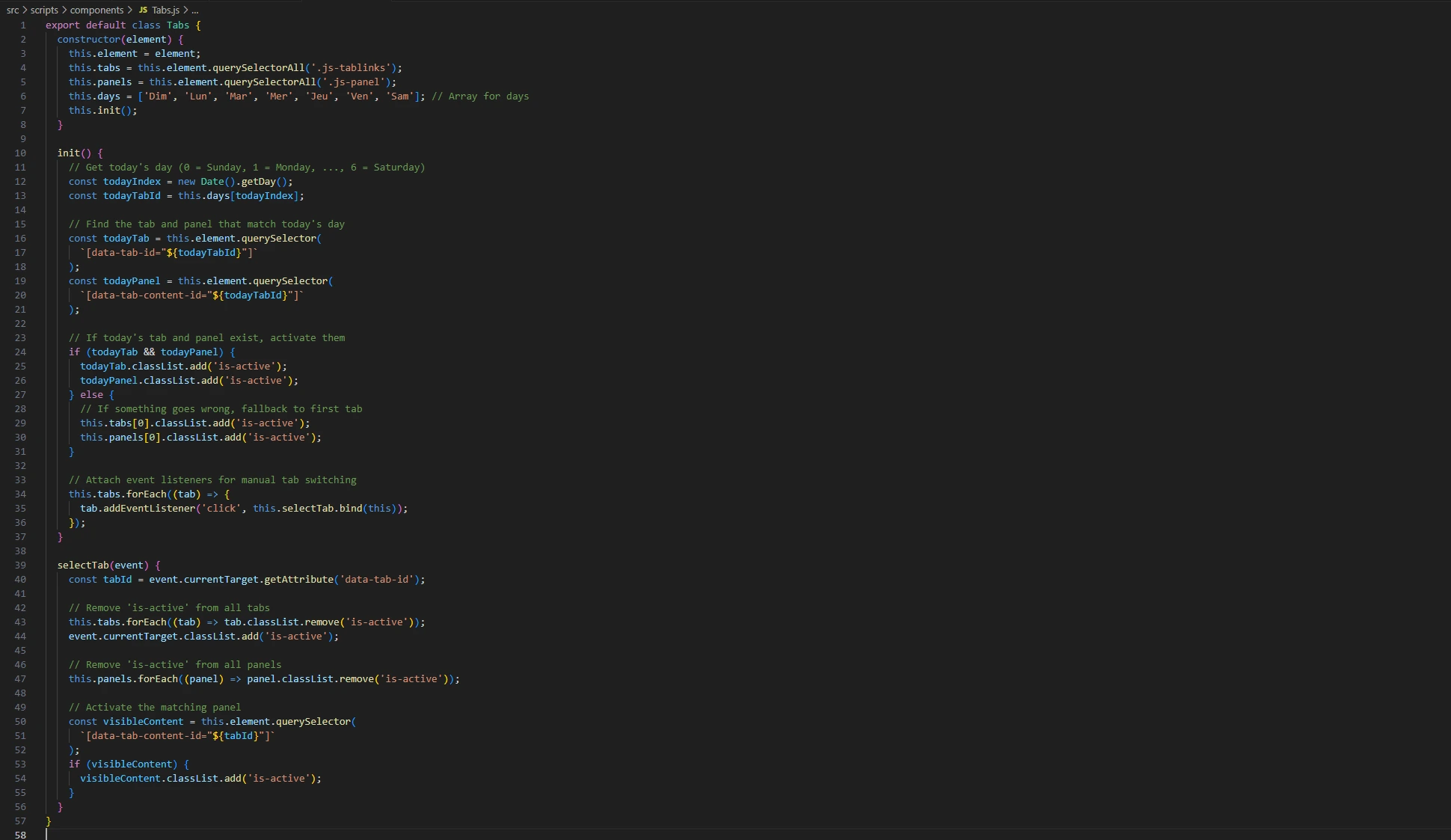Click the chevron between src and scripts
Screen dimensions: 1451x840
[24, 10]
